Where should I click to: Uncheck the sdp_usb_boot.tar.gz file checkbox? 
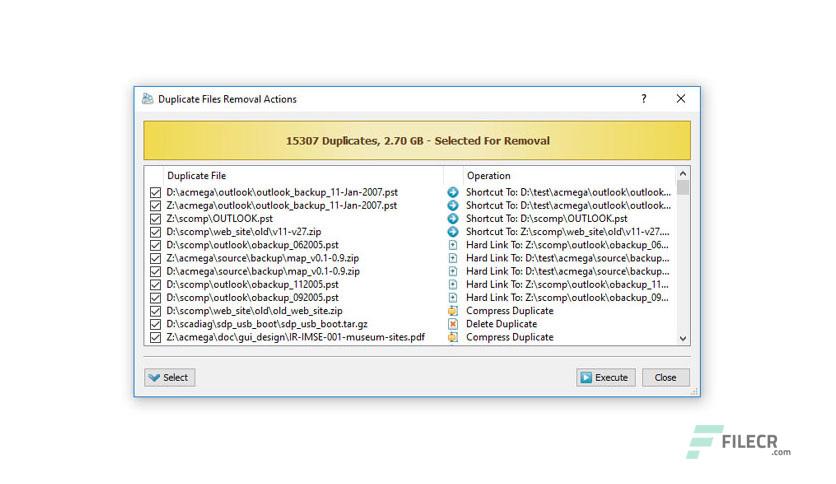tap(155, 324)
